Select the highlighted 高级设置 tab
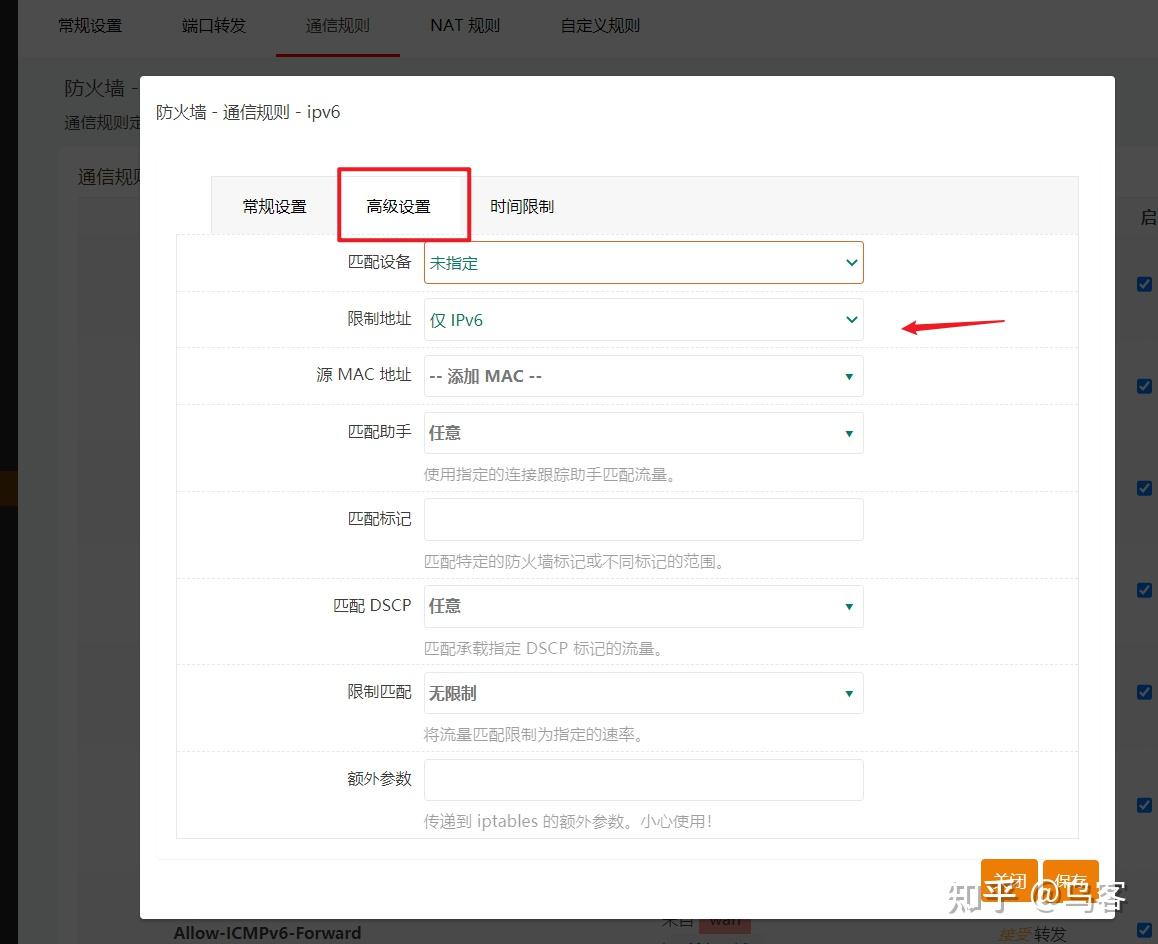 tap(403, 205)
